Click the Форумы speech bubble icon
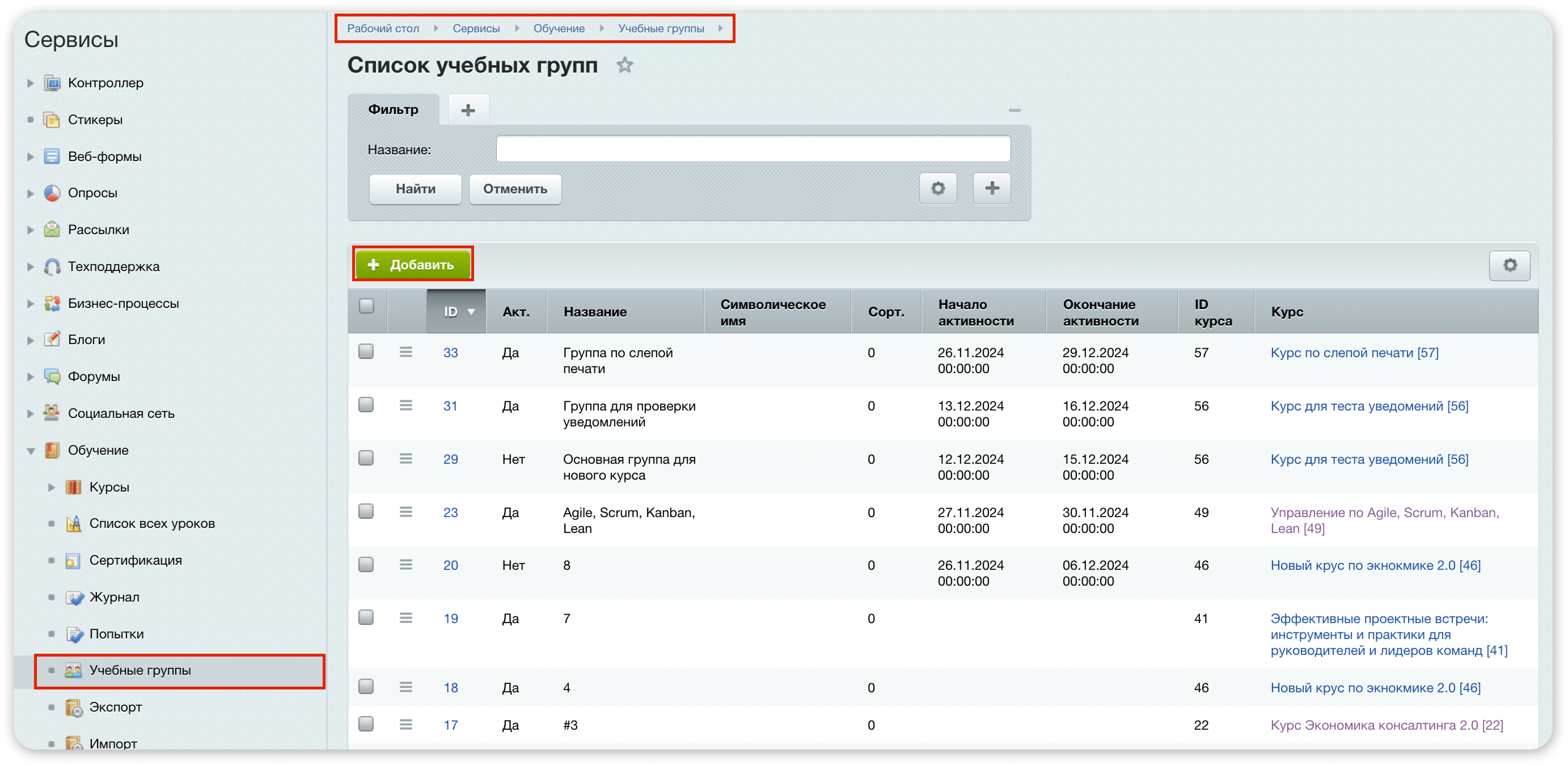The width and height of the screenshot is (1568, 766). pyautogui.click(x=52, y=376)
